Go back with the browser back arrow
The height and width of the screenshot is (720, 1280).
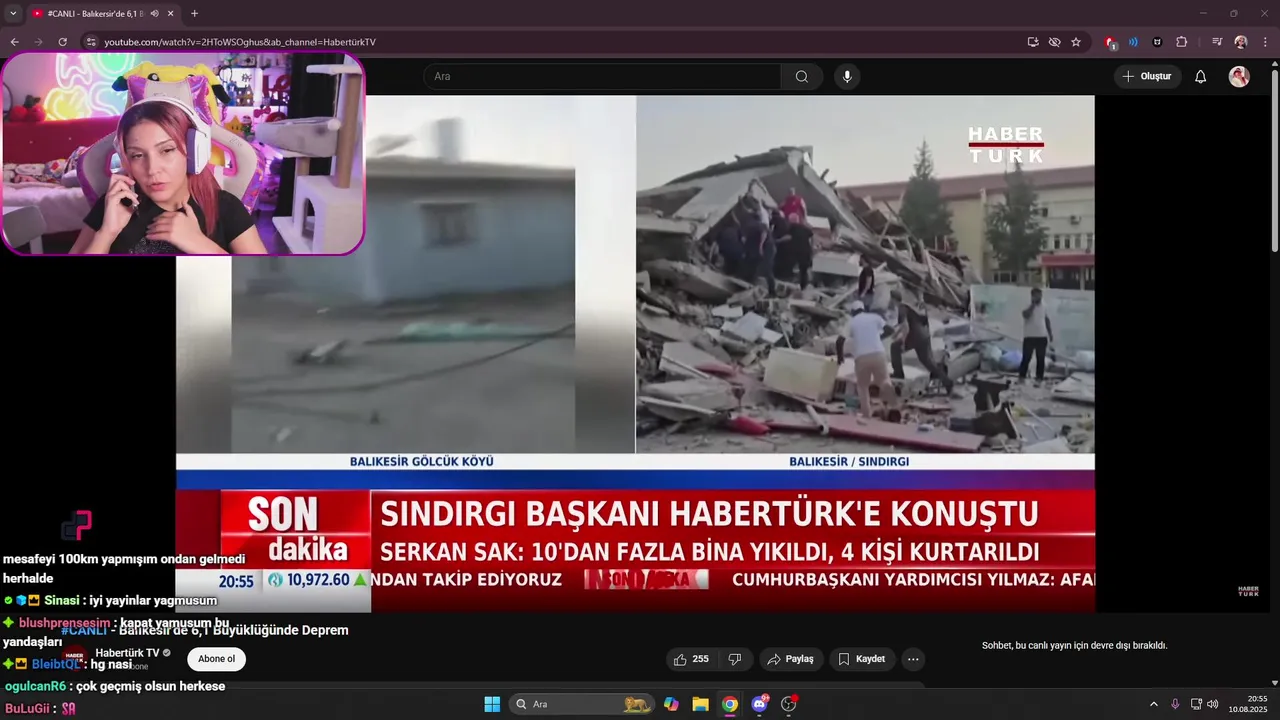tap(14, 42)
